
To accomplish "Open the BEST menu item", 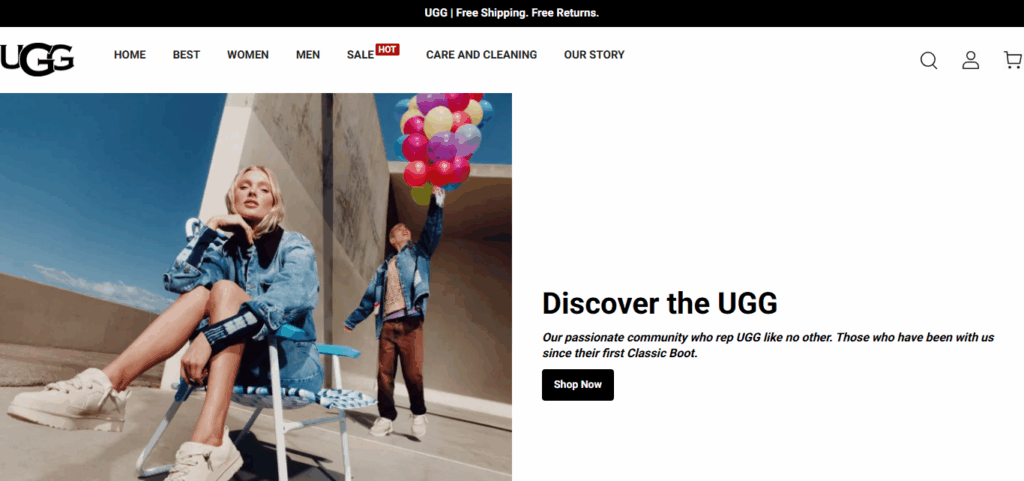I will point(186,55).
